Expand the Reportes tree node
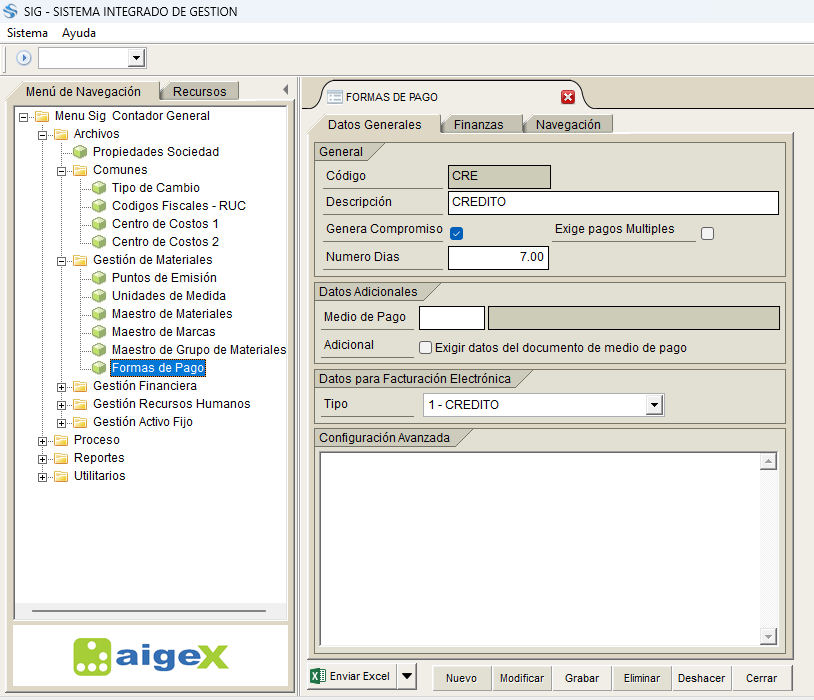814x700 pixels. point(43,459)
